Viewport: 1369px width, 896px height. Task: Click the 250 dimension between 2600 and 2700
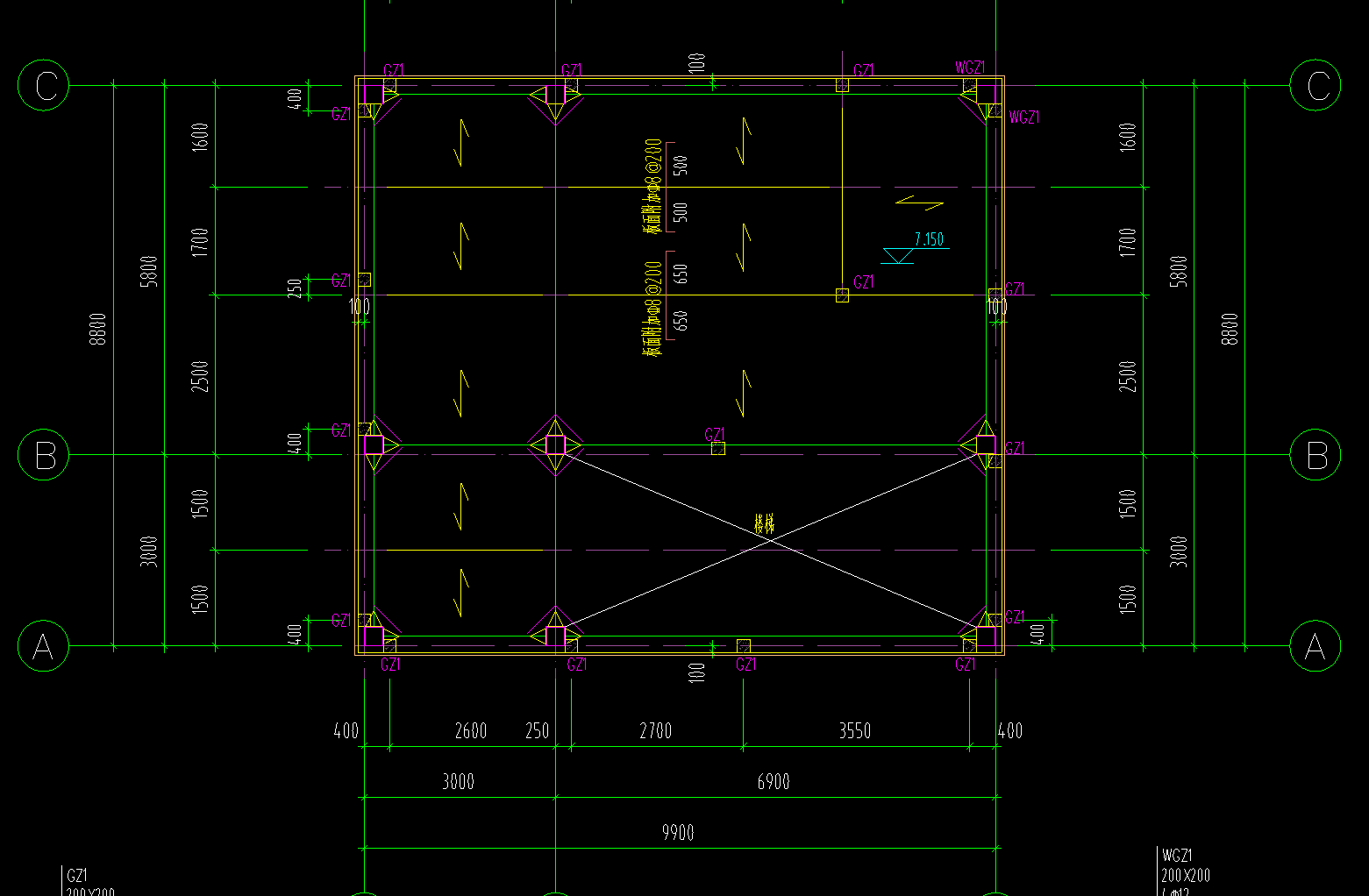[537, 730]
